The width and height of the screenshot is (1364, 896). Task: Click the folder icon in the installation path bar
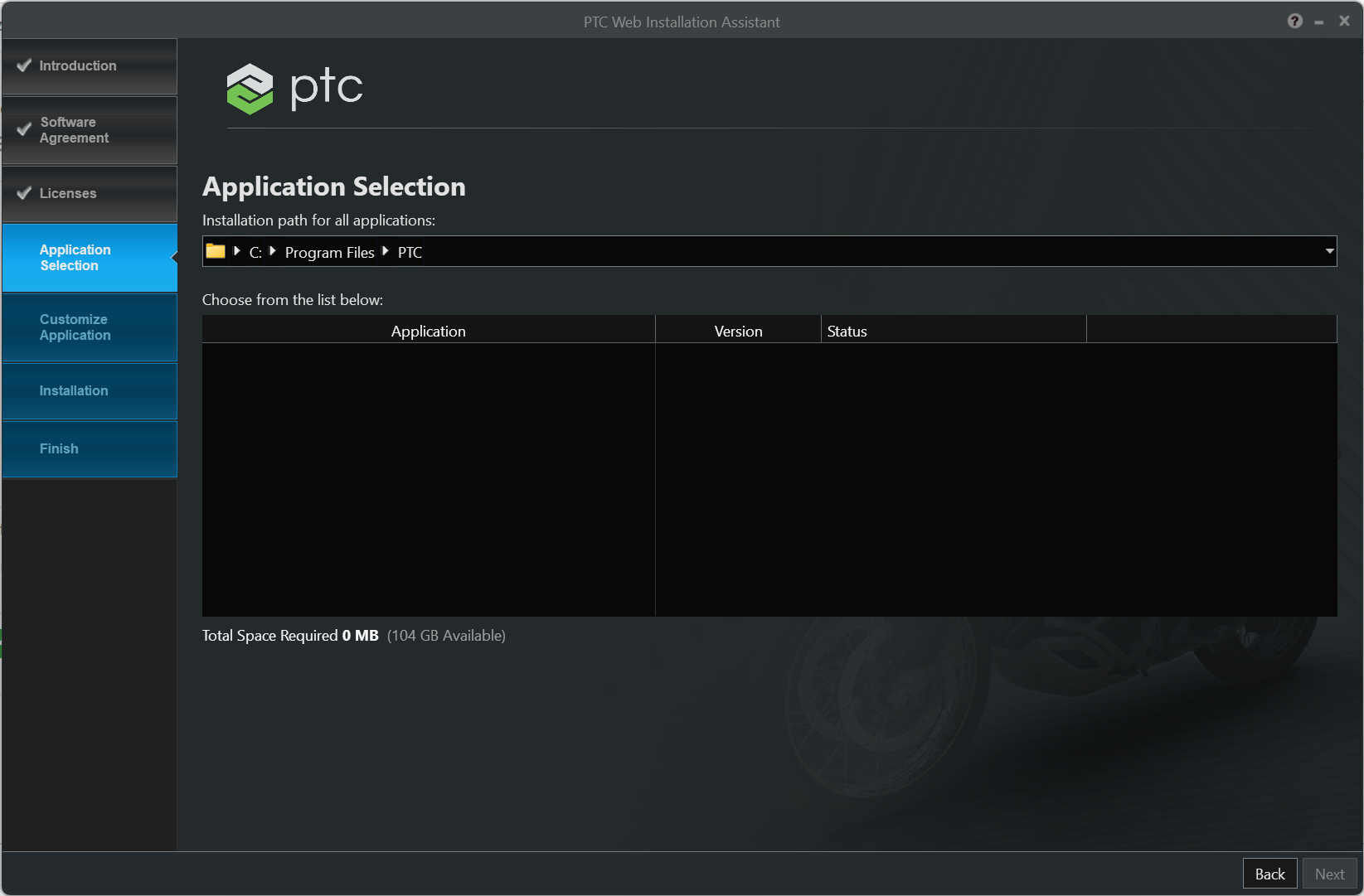pos(216,251)
